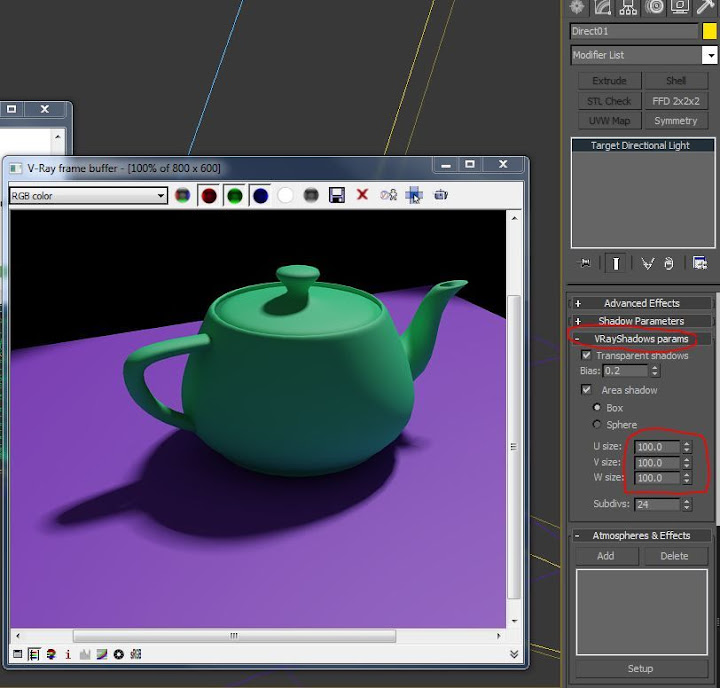
Task: Save the rendered image with floppy icon
Action: point(337,196)
